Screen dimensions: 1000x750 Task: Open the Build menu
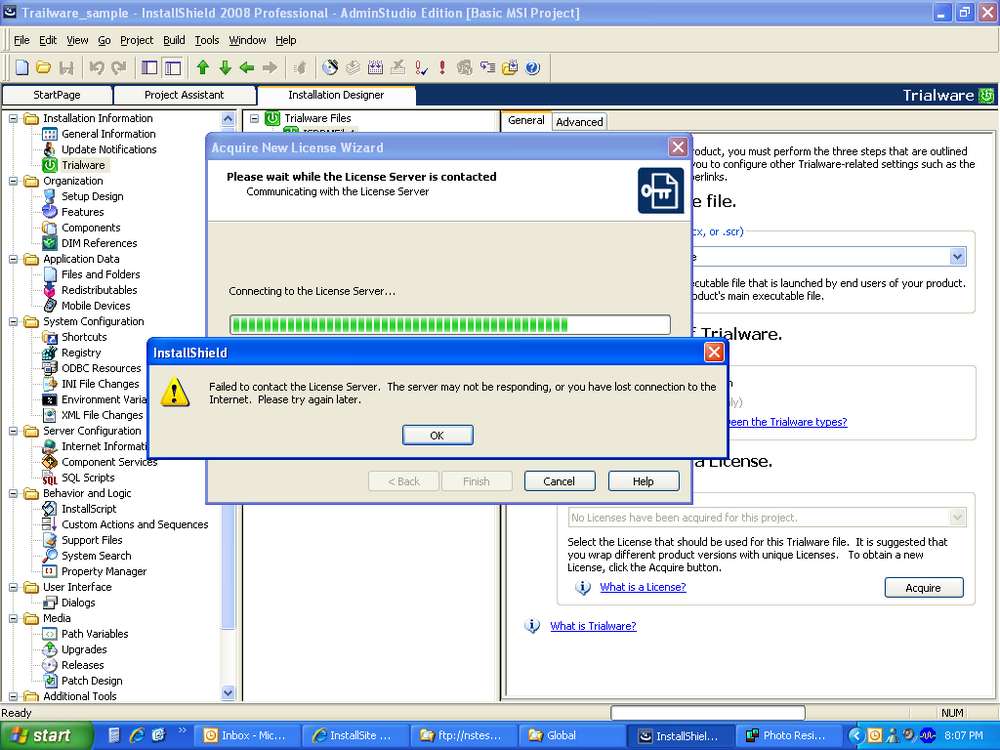(174, 40)
